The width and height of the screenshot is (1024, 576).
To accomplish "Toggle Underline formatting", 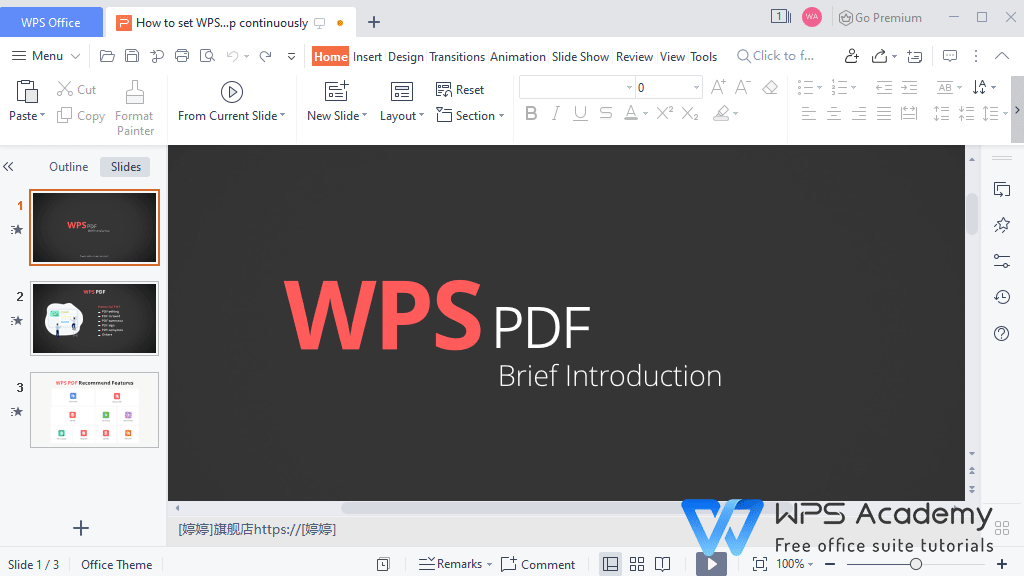I will coord(580,113).
